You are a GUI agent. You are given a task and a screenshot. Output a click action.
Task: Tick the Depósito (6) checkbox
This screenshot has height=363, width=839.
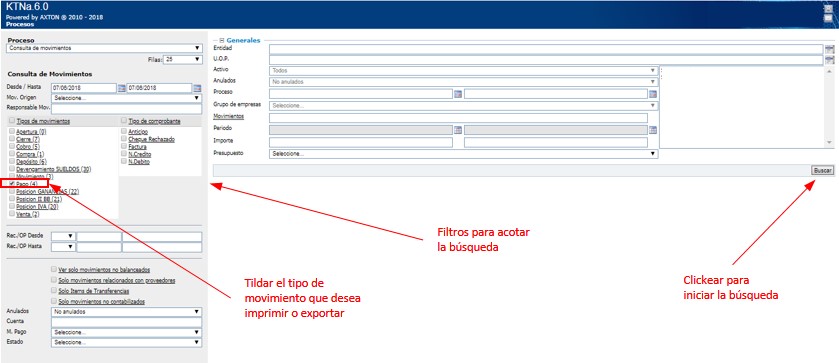[x=12, y=161]
